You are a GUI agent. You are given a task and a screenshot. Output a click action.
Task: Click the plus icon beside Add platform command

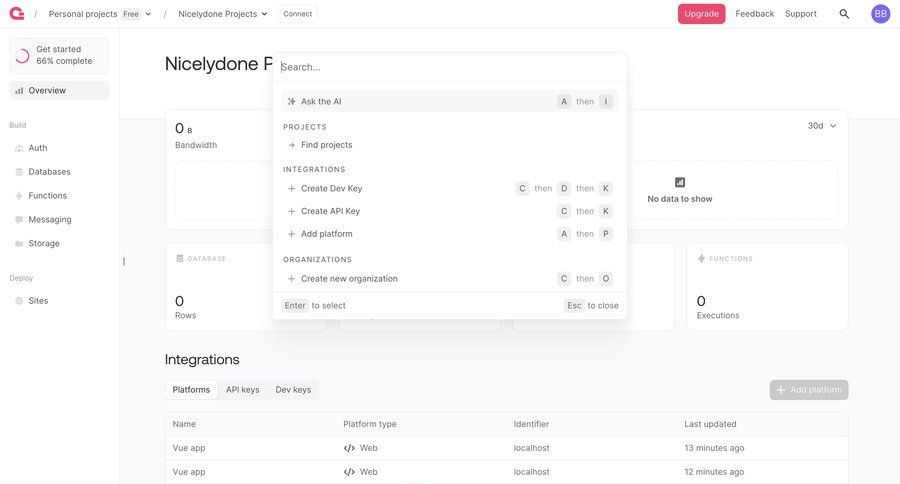point(292,234)
